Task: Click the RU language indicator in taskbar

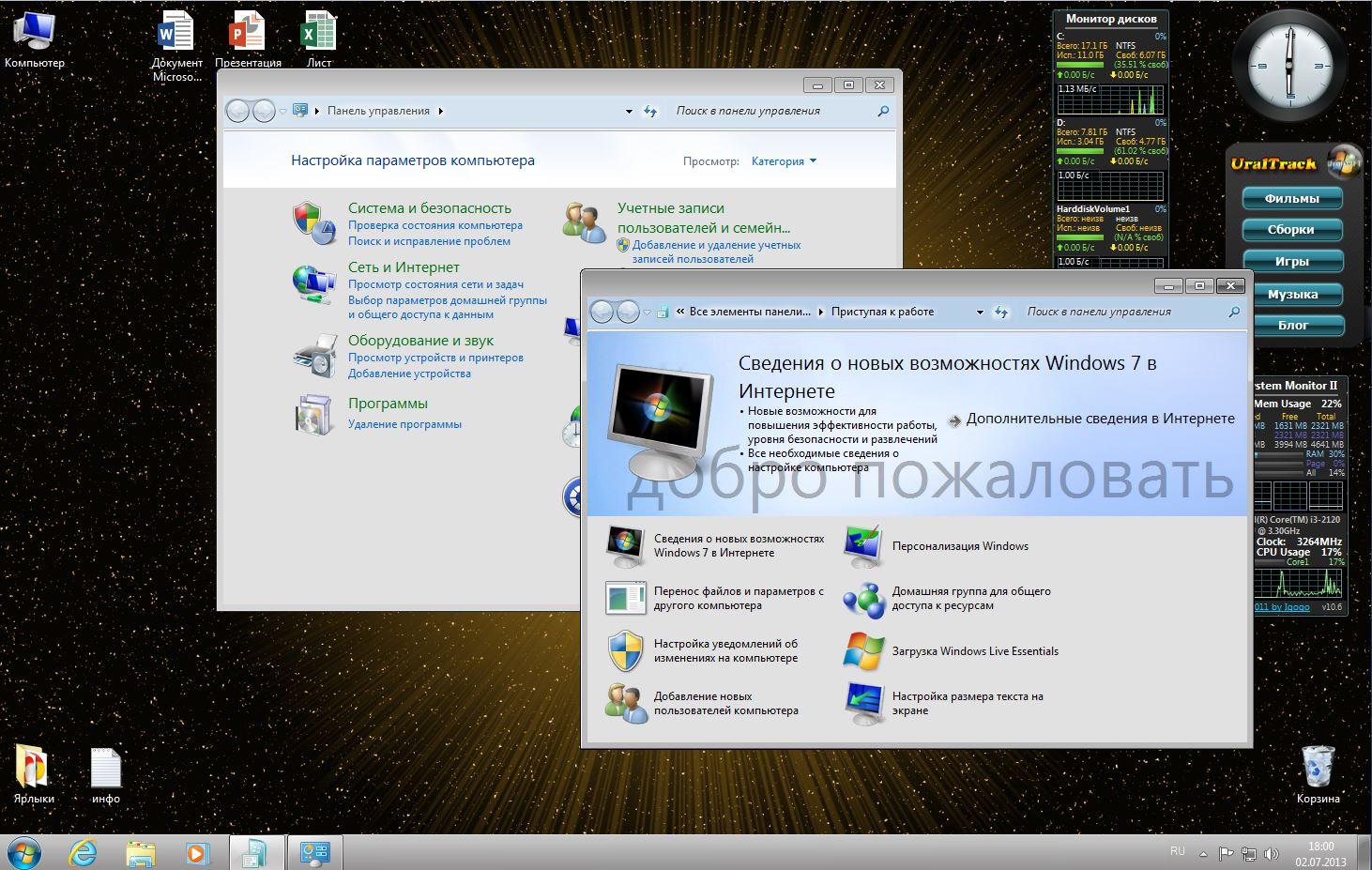Action: click(1177, 851)
